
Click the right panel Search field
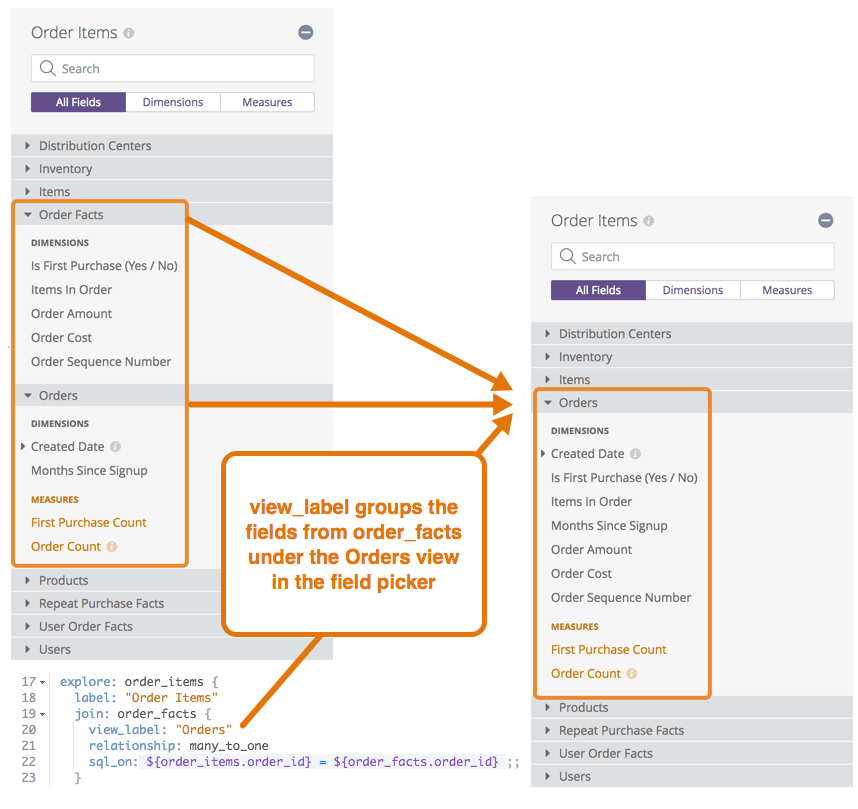click(x=693, y=256)
